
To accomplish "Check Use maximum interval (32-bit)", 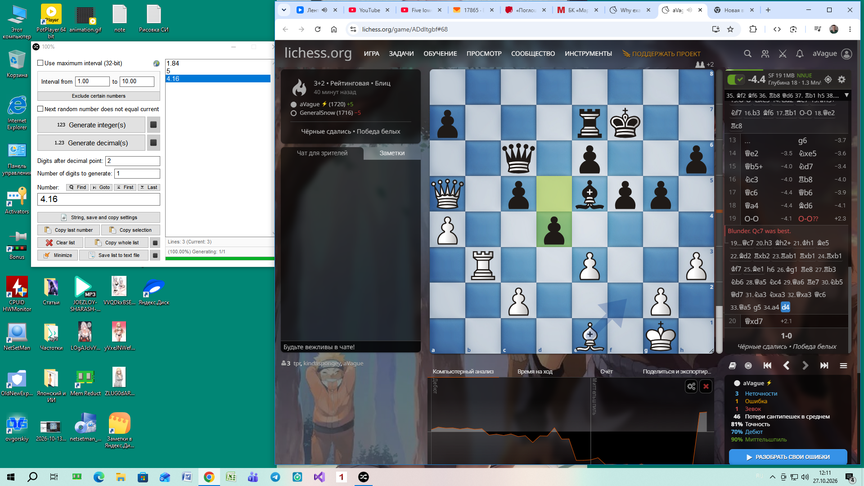I will [40, 63].
